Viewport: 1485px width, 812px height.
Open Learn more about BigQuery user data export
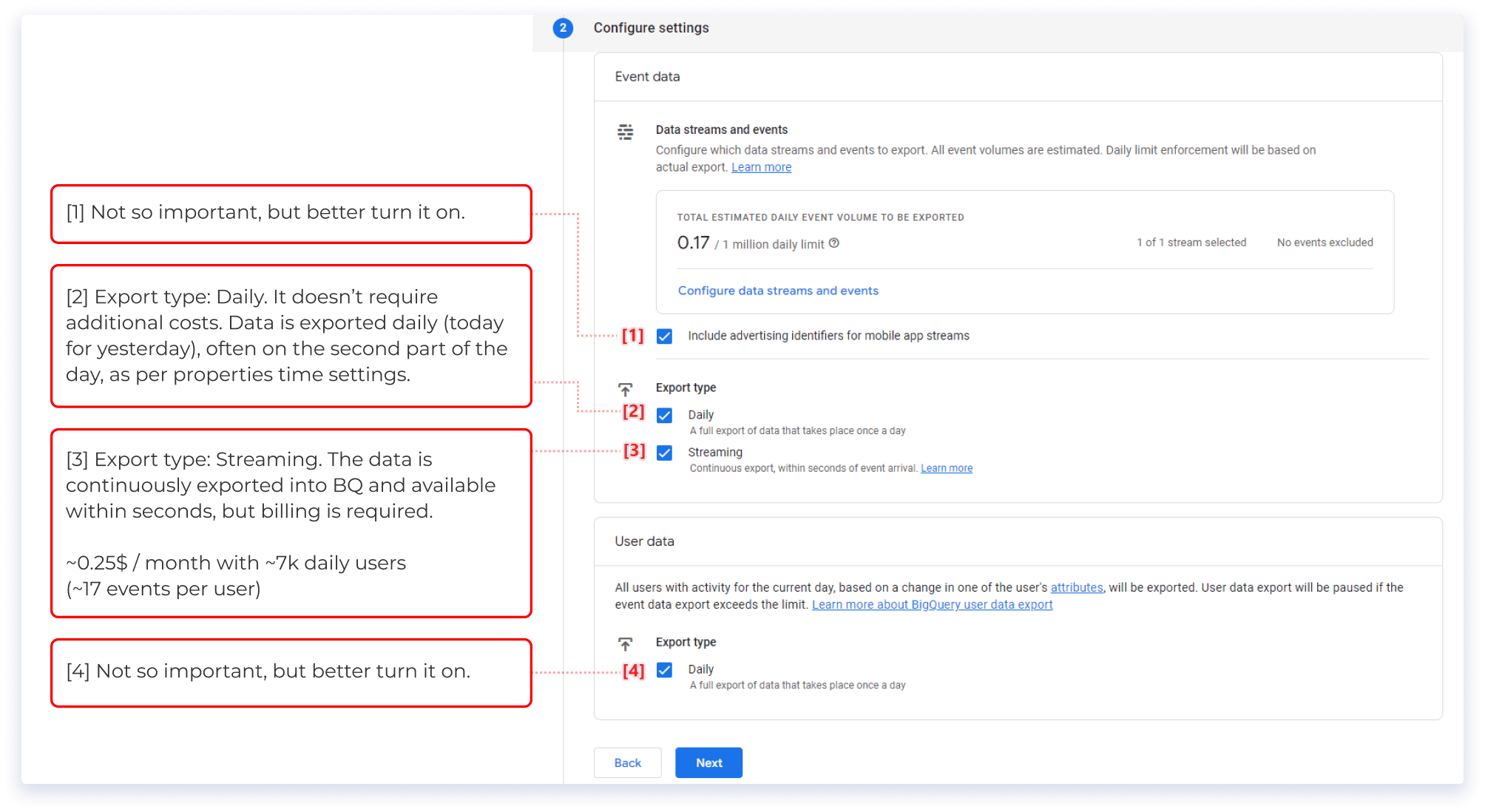(932, 604)
